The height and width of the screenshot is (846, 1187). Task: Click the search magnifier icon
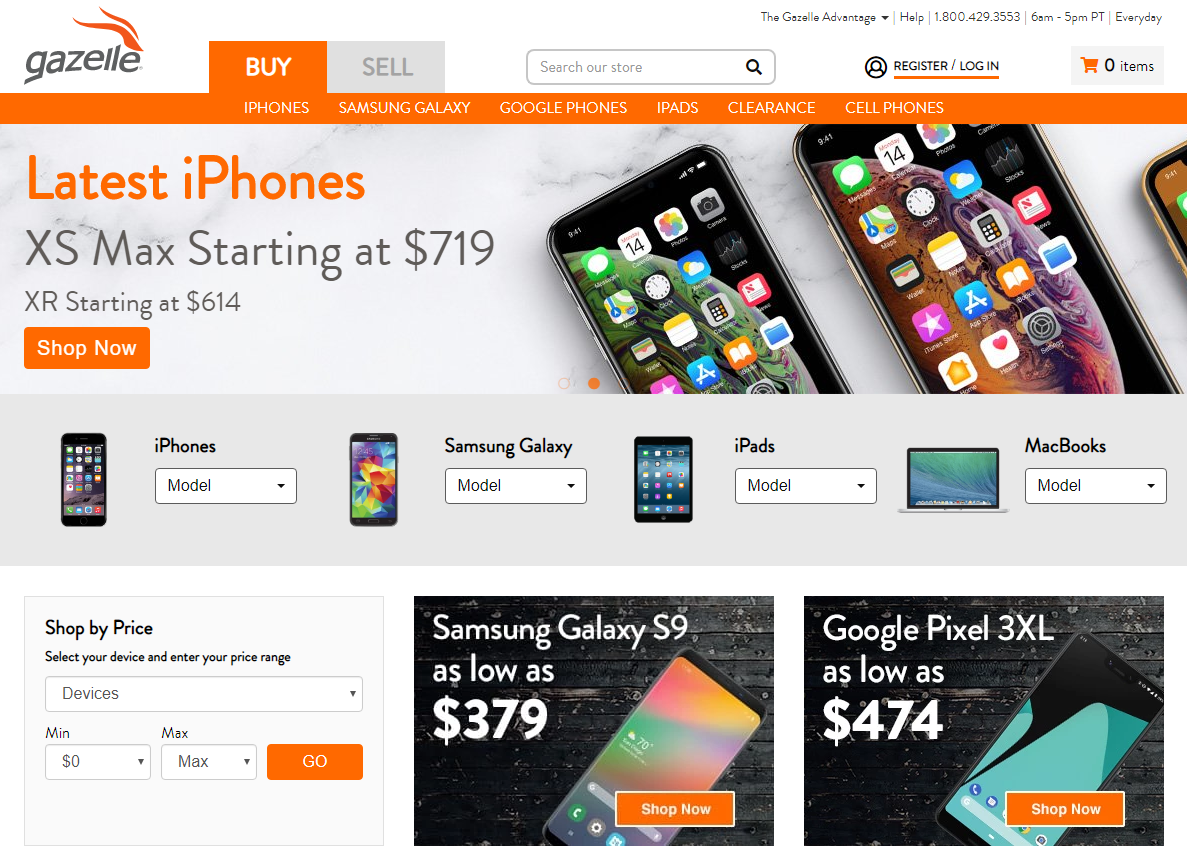753,67
